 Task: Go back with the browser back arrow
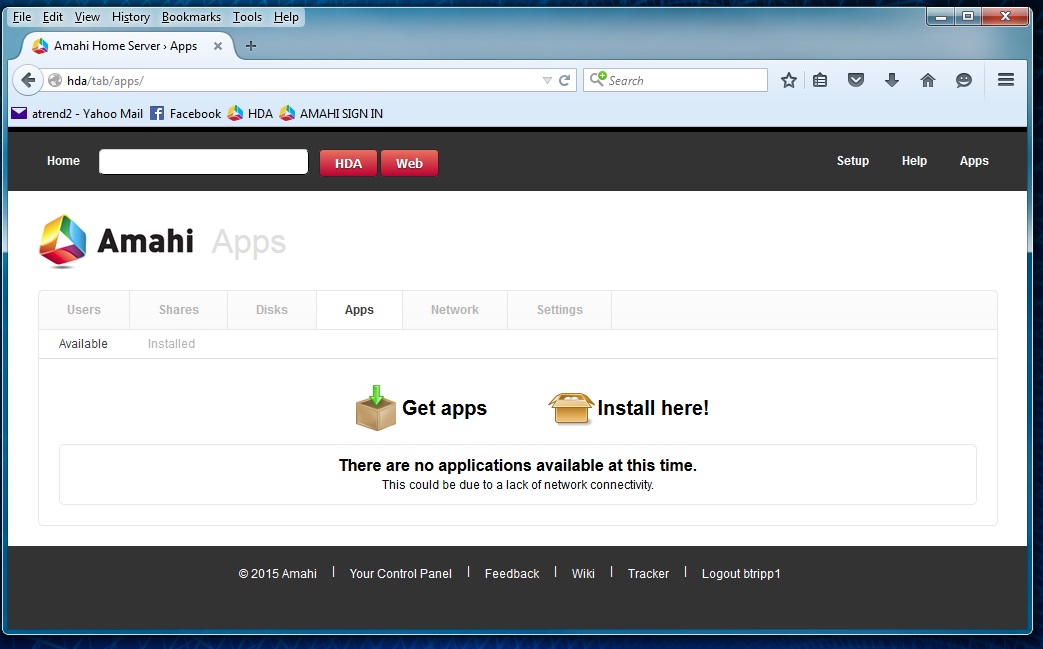[x=27, y=80]
